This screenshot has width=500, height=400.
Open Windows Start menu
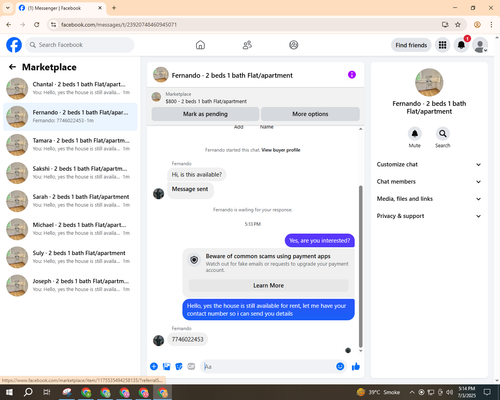pyautogui.click(x=9, y=392)
